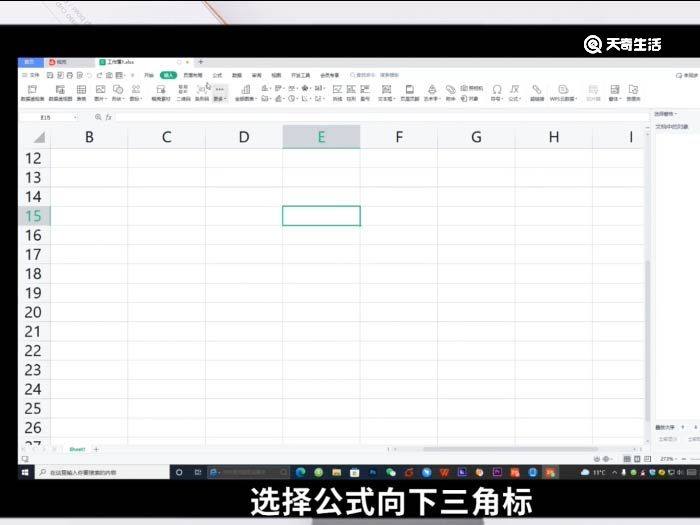Open WPS Office icon on taskbar

click(x=444, y=472)
